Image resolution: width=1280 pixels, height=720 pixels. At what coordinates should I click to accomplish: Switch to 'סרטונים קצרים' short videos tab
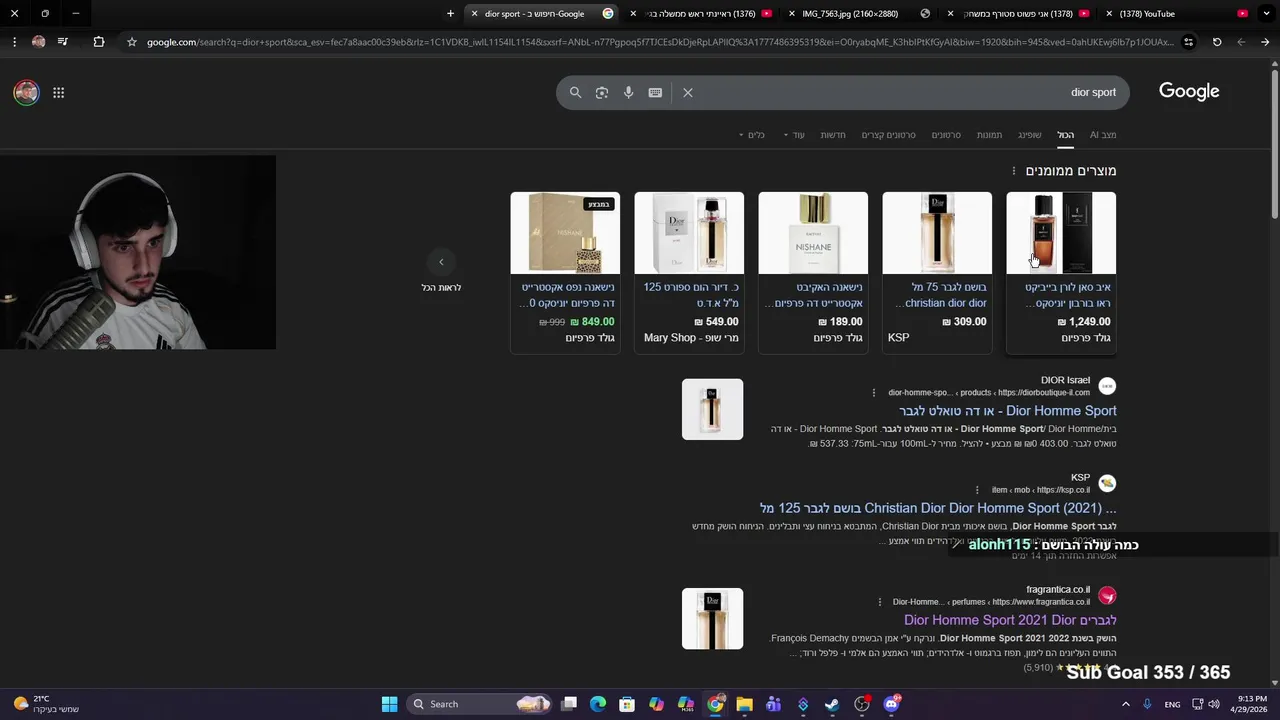click(888, 135)
